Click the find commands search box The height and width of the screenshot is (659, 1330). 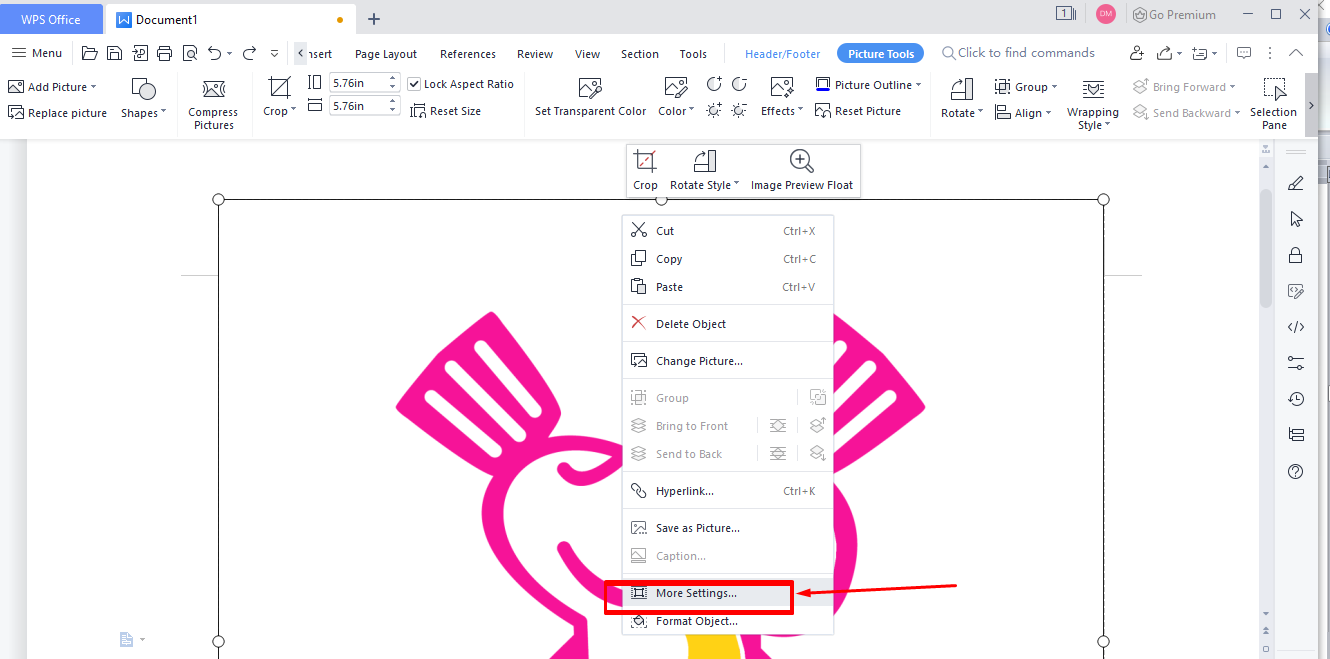coord(1017,53)
